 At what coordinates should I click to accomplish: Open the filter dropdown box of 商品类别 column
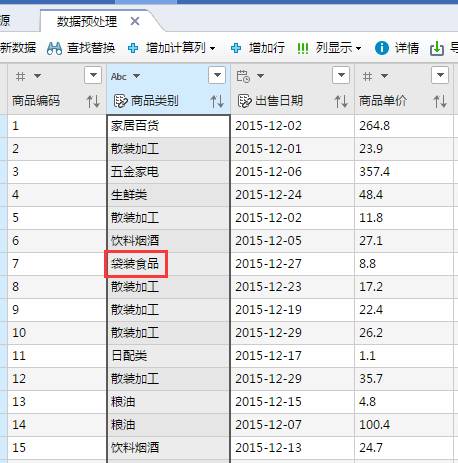[x=217, y=75]
